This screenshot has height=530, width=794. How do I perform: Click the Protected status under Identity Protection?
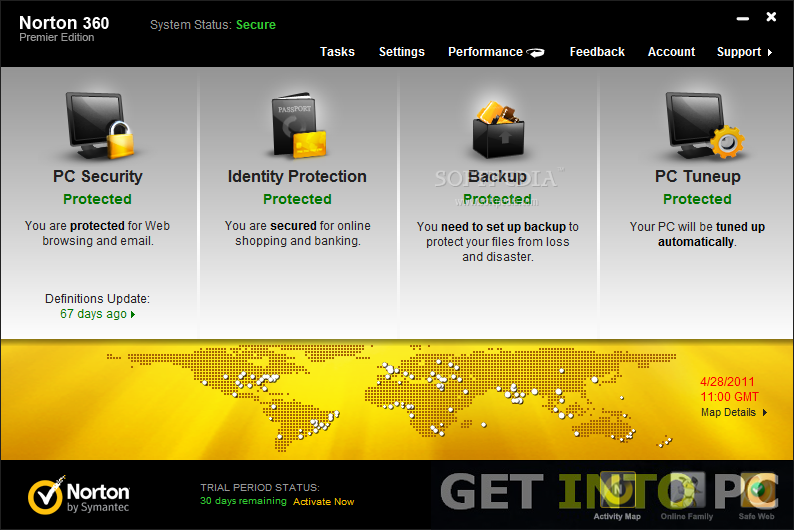[297, 199]
